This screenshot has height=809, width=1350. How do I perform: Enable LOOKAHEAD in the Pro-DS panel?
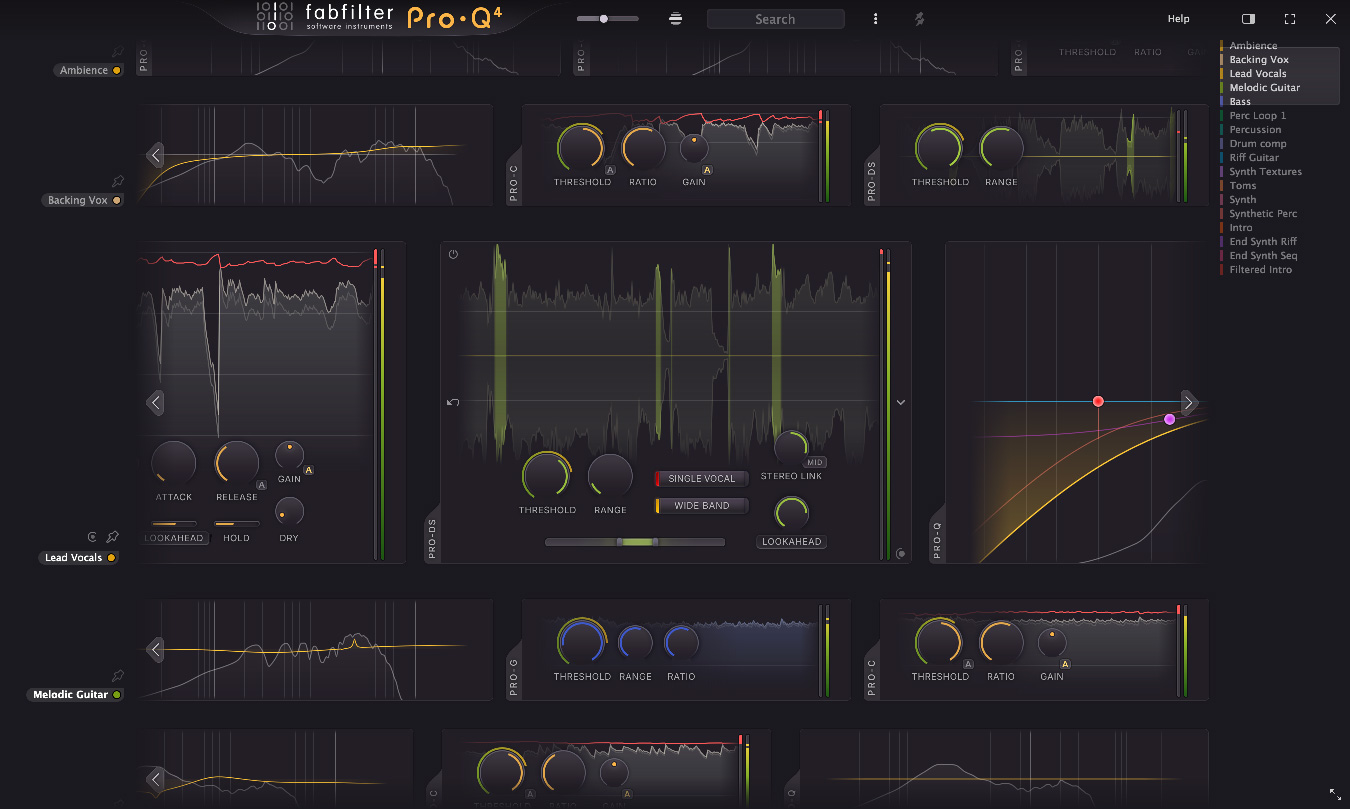coord(791,541)
